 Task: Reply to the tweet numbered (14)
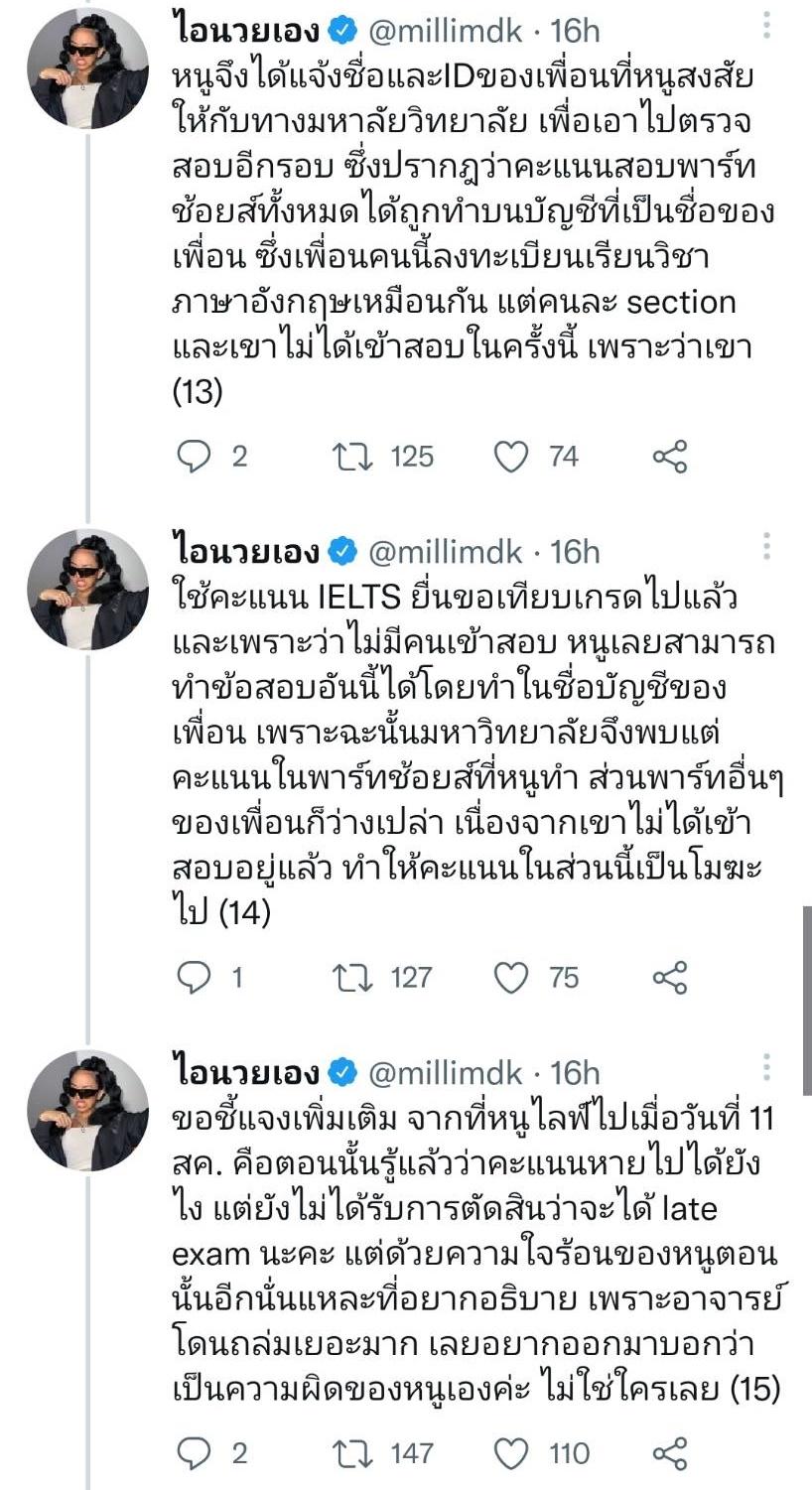click(x=196, y=978)
